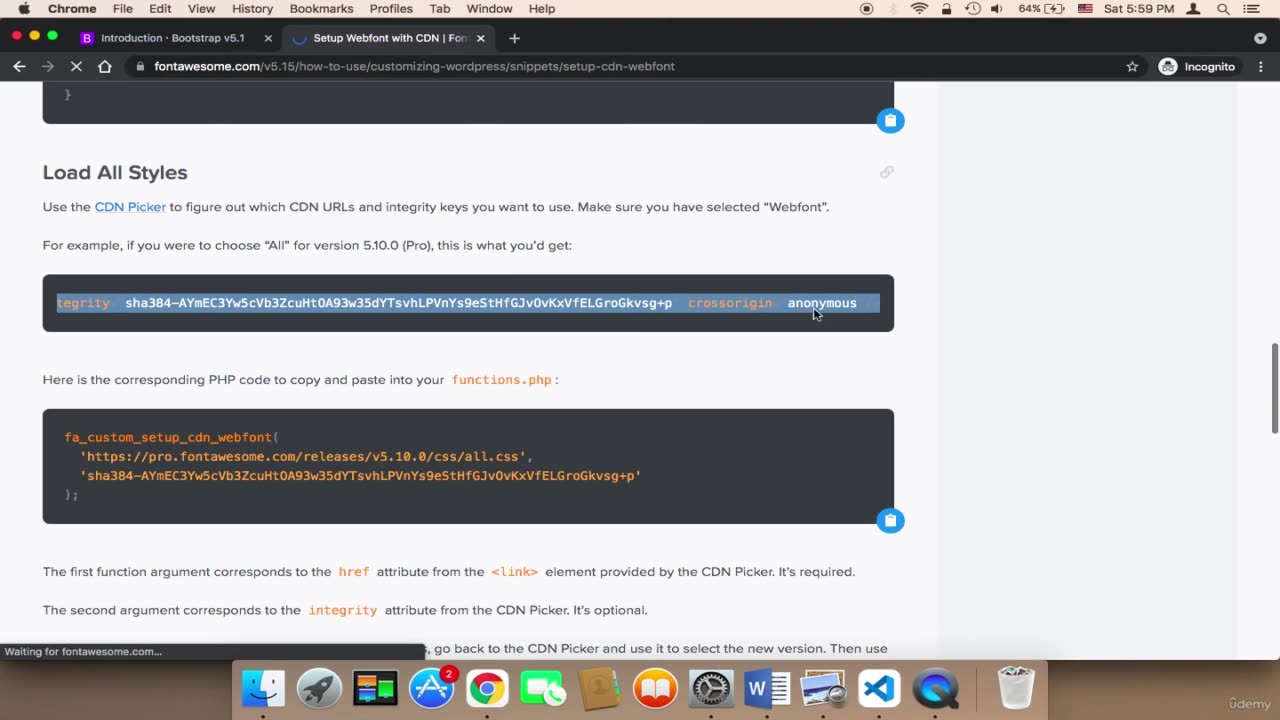This screenshot has height=720, width=1280.
Task: Open Books from the dock
Action: click(x=655, y=689)
